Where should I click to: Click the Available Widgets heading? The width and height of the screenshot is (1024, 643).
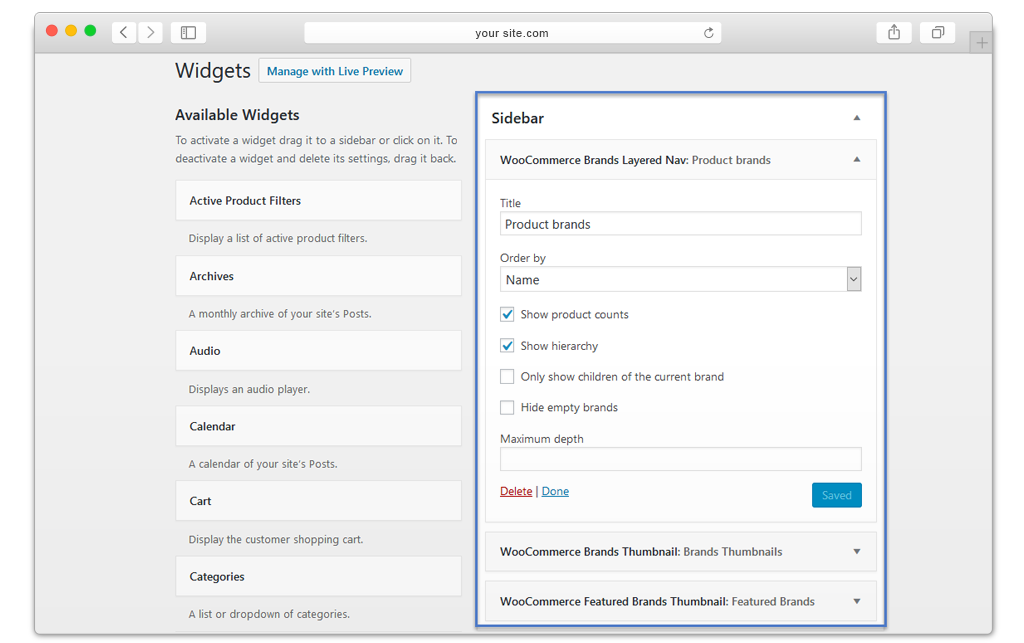[x=237, y=115]
